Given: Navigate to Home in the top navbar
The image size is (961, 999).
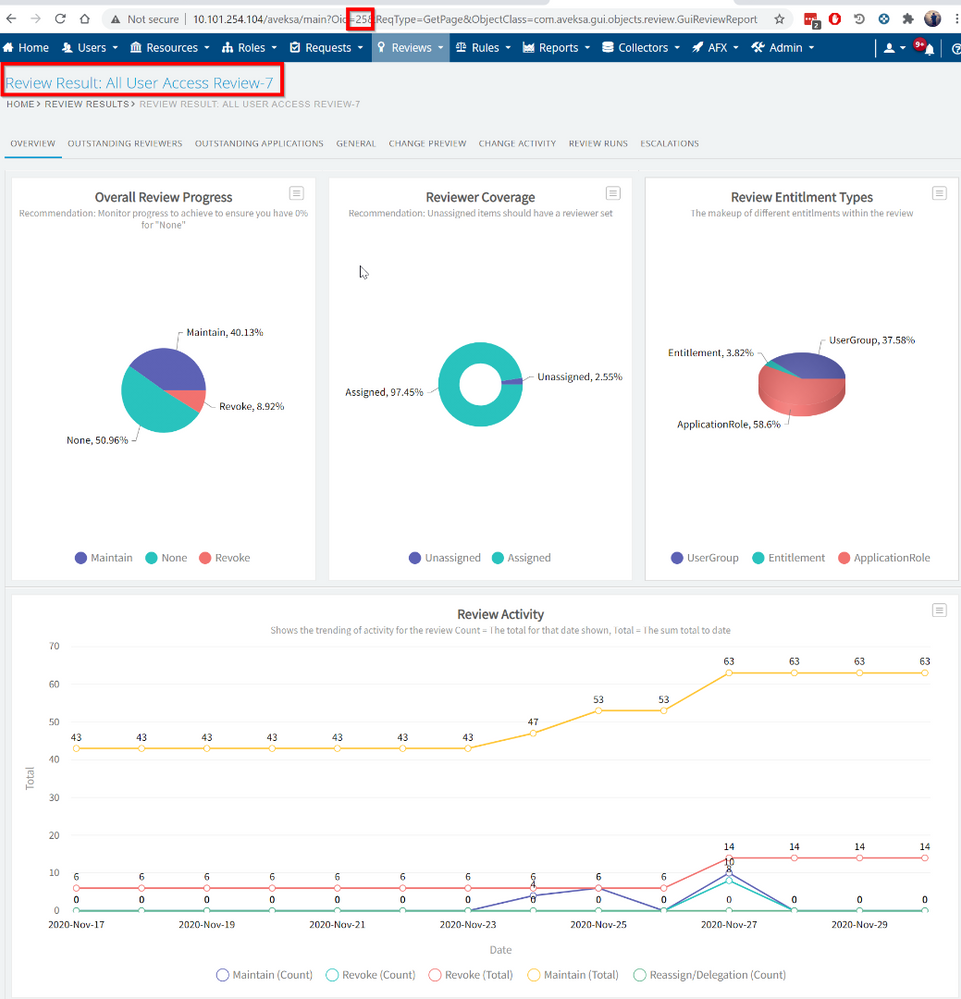Looking at the screenshot, I should [x=26, y=47].
